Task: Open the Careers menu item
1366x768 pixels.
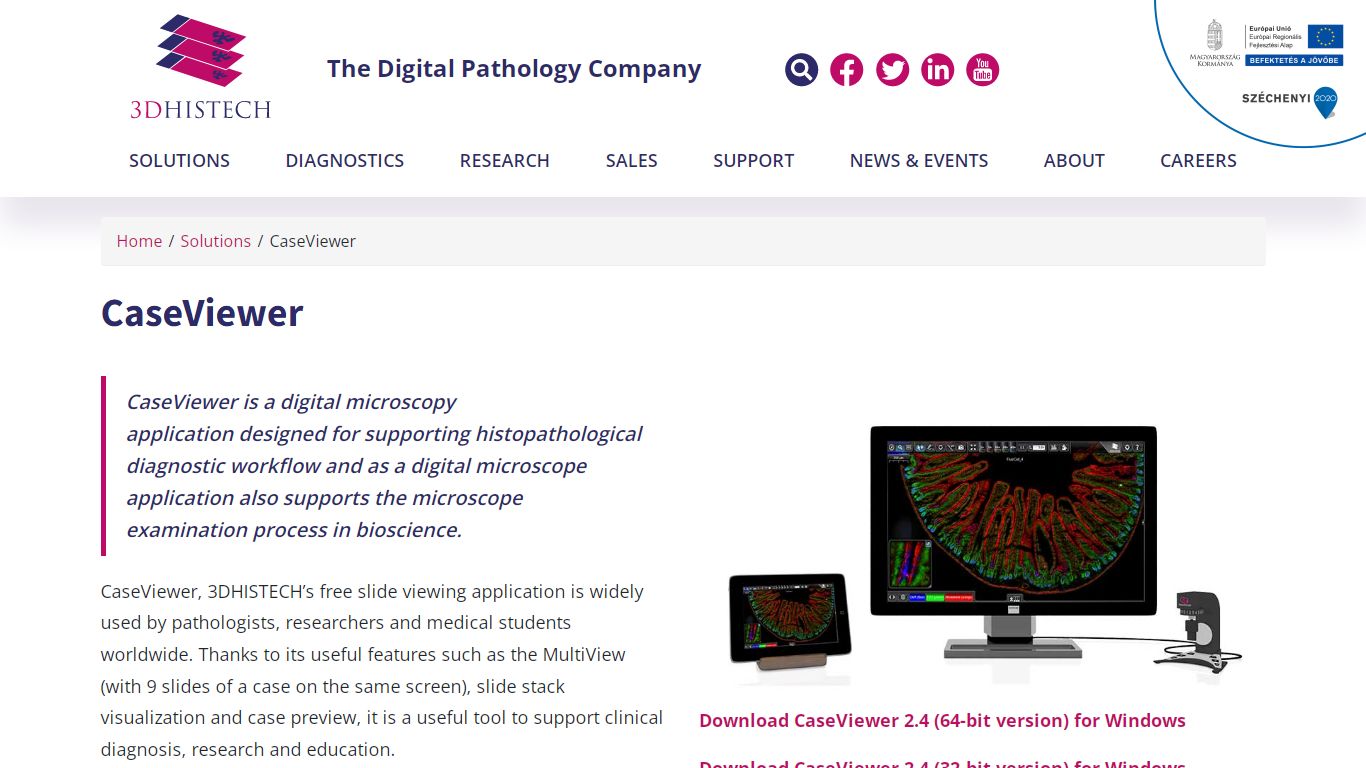Action: point(1198,160)
